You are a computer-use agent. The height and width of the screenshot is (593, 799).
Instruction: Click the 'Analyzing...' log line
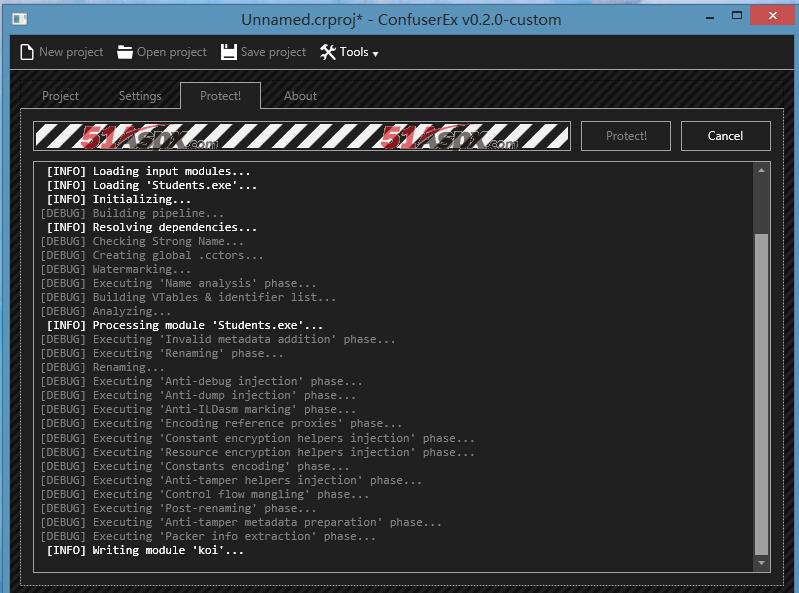coord(106,311)
